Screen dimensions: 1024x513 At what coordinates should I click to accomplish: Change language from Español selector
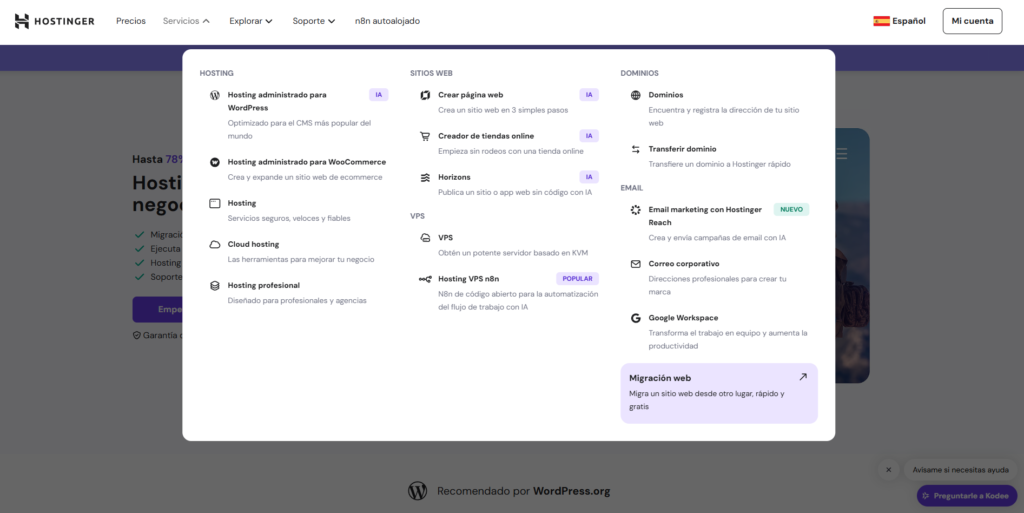(x=899, y=21)
